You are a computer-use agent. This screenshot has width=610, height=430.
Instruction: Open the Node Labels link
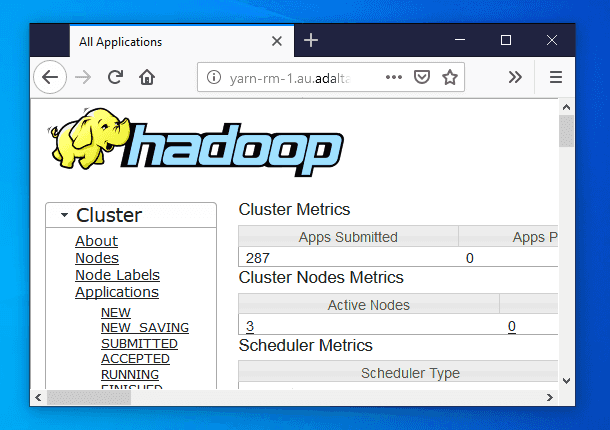point(117,275)
